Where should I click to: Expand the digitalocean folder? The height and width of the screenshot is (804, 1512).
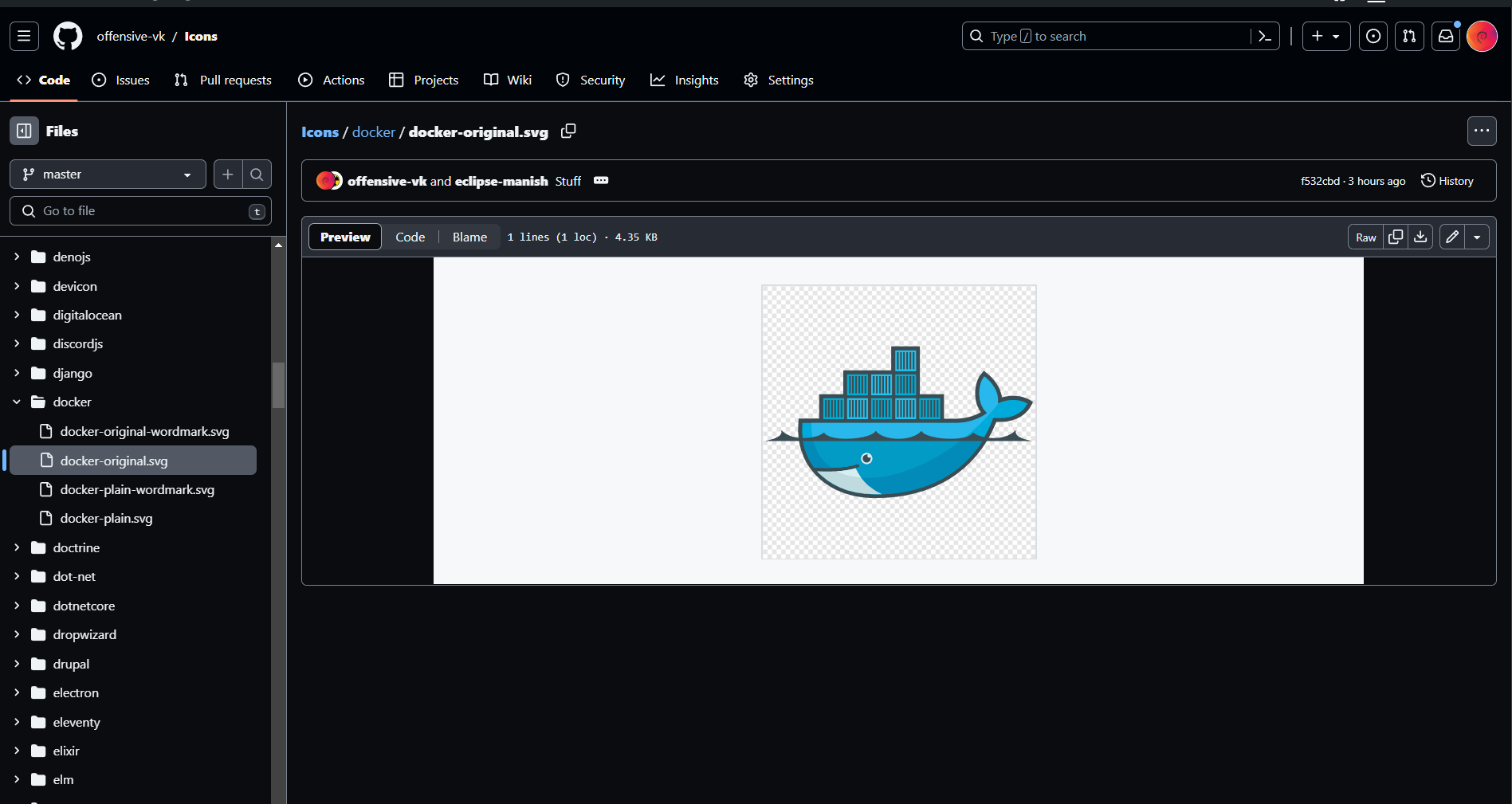pyautogui.click(x=17, y=315)
